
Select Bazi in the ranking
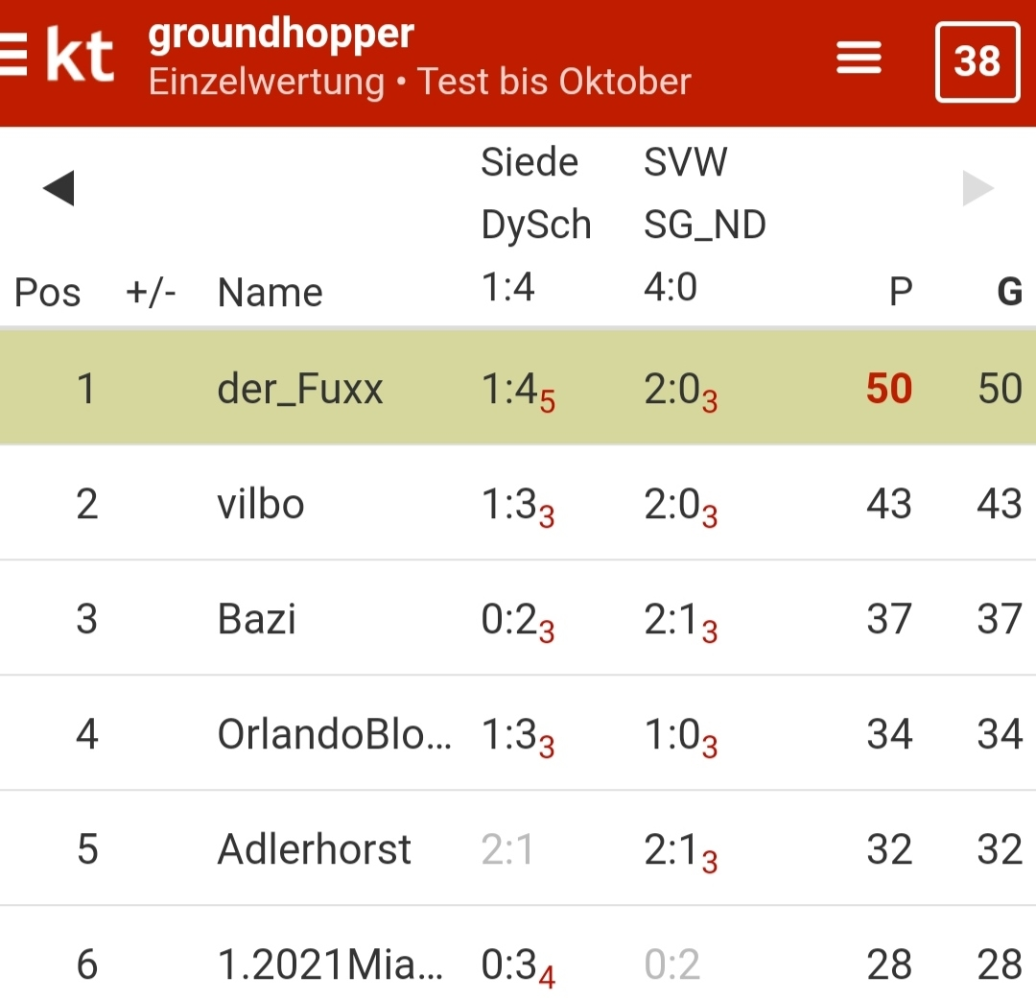click(256, 620)
